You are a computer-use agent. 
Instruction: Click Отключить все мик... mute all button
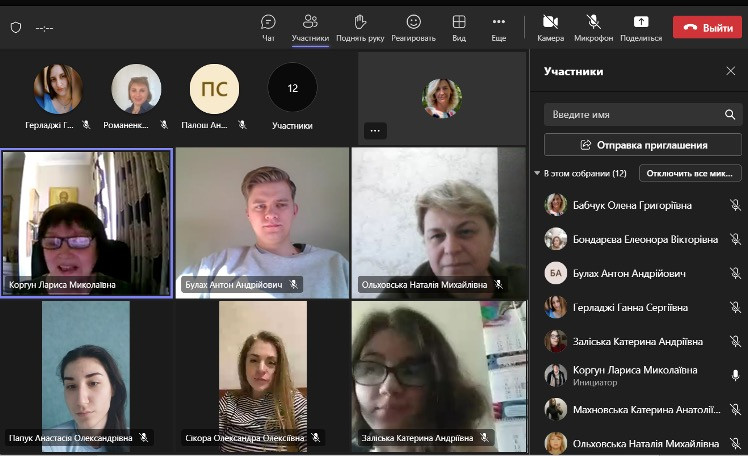(690, 173)
